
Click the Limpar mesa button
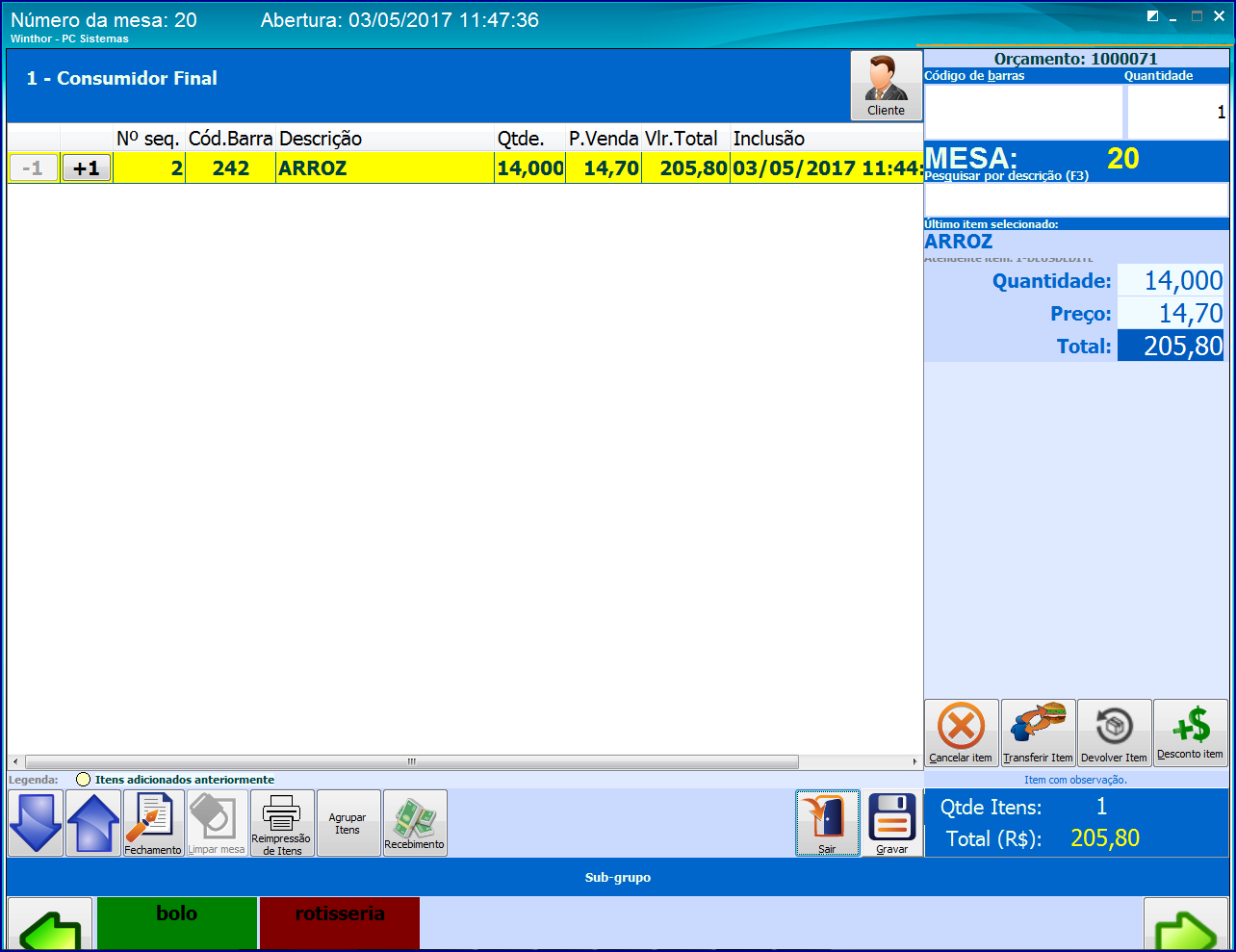[x=217, y=823]
